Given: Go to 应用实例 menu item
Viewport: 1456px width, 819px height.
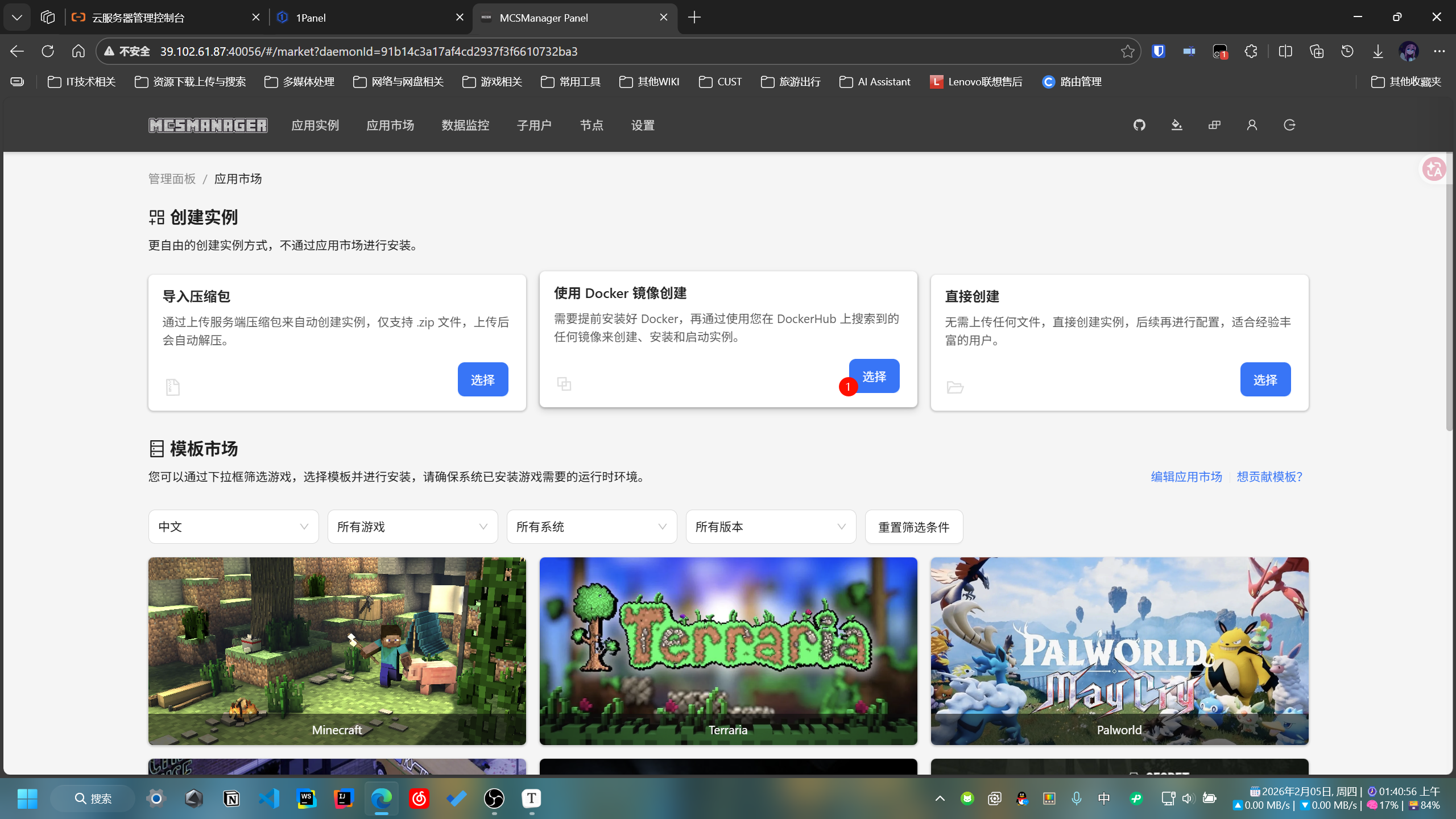Looking at the screenshot, I should 315,125.
